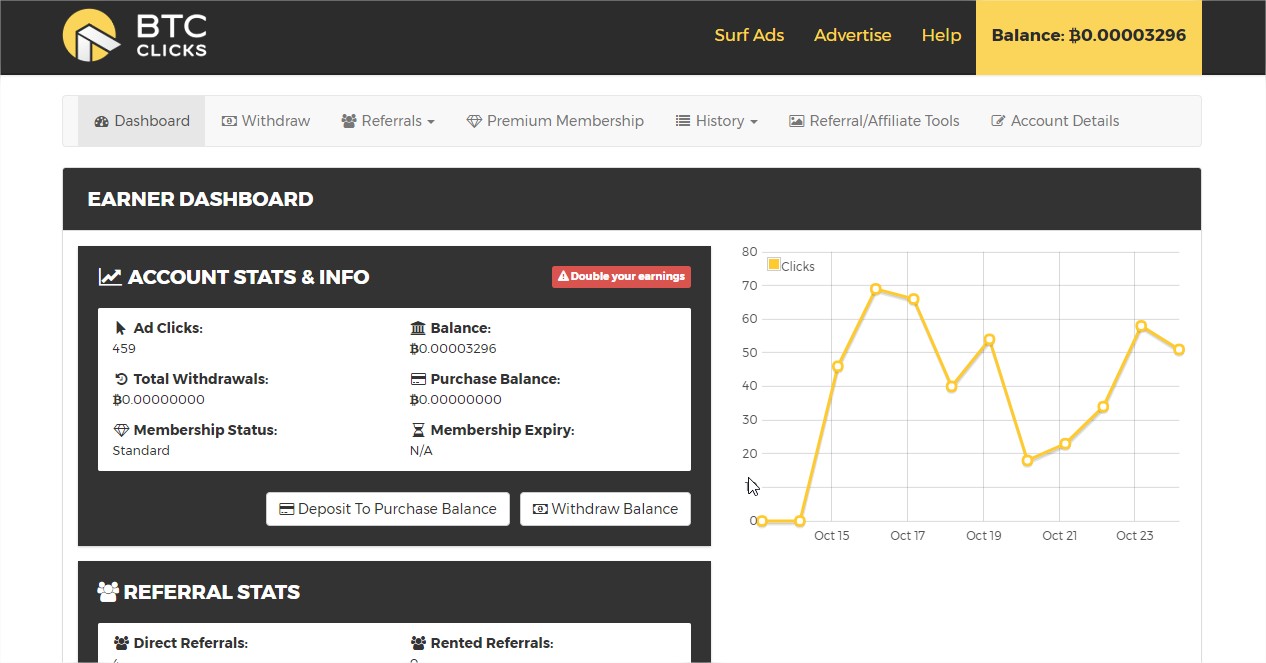The width and height of the screenshot is (1266, 663).
Task: Open the Dashboard tab
Action: [x=142, y=121]
